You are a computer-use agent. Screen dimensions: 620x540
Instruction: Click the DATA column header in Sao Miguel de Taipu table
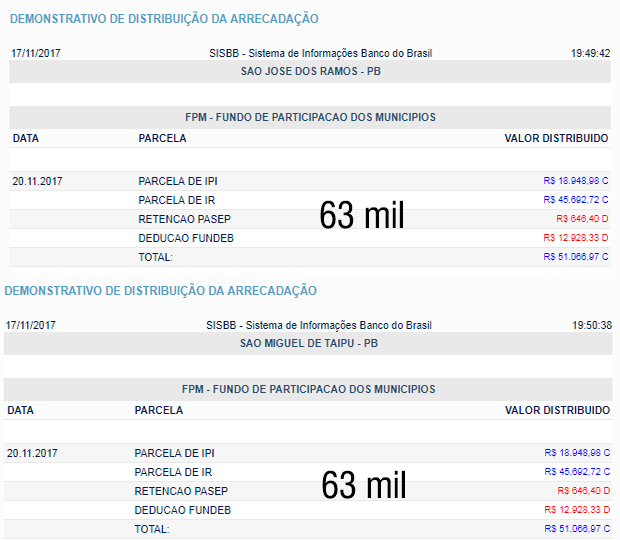coord(21,410)
